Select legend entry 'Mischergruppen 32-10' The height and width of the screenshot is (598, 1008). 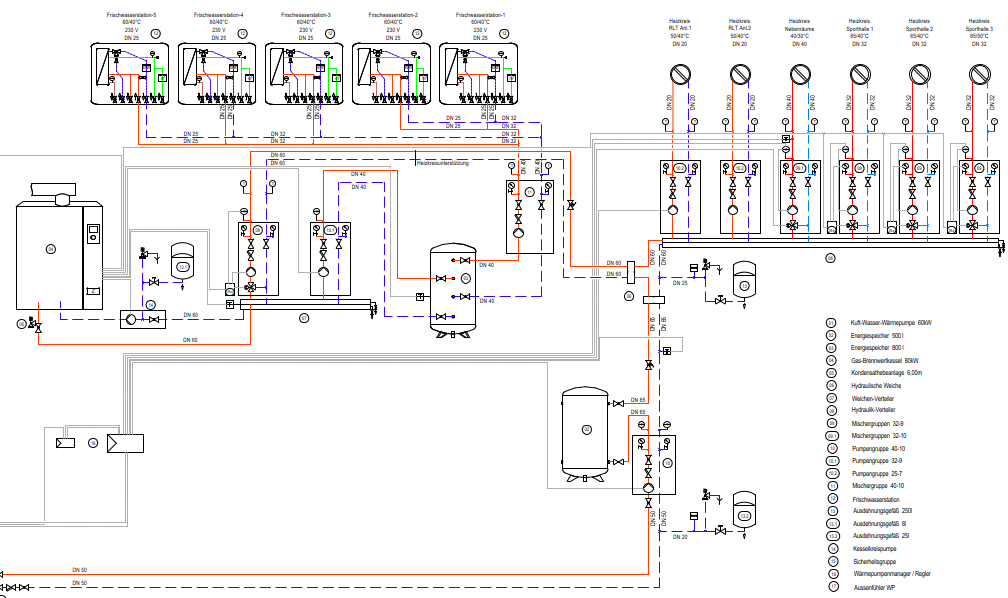878,436
